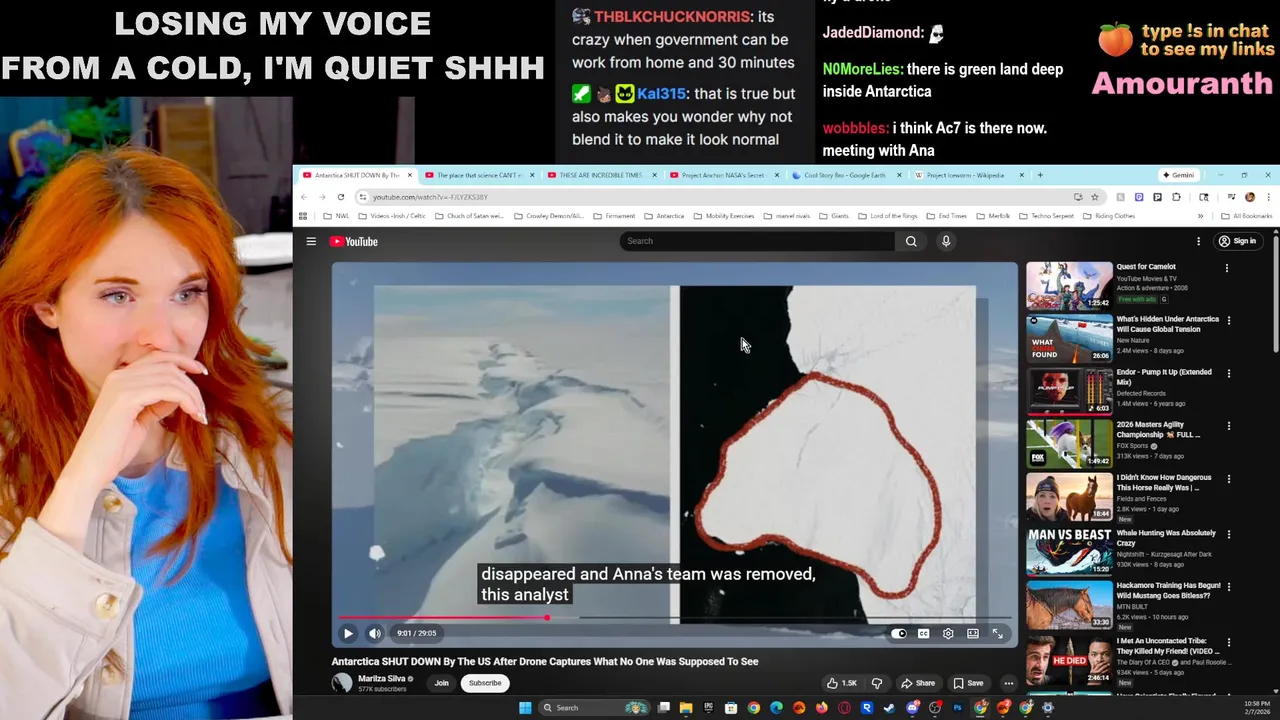Open 'I Met An Uncontacted Tribe' thumbnail

coord(1069,659)
